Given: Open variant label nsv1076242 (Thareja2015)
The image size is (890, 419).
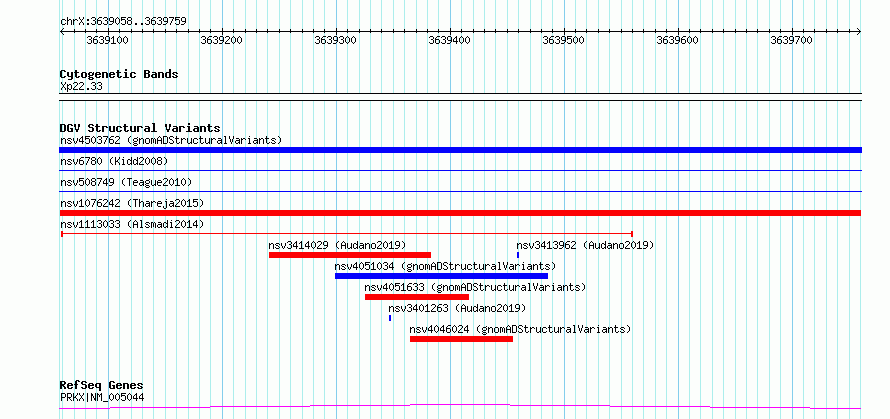Looking at the screenshot, I should click(x=132, y=203).
